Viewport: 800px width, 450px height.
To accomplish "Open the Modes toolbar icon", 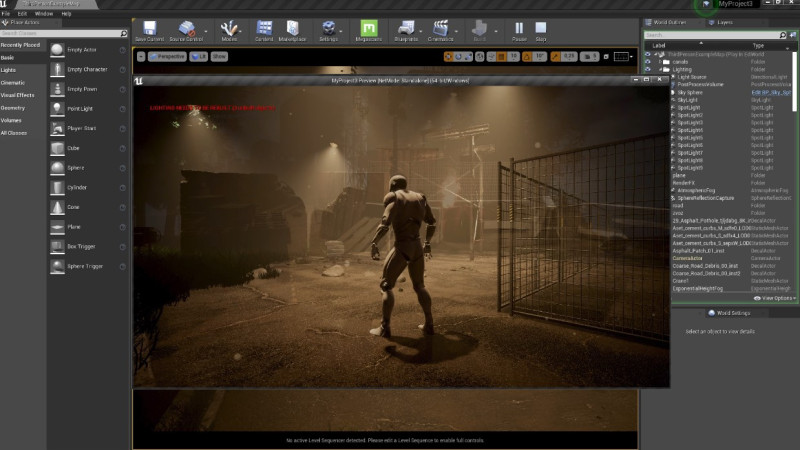I will click(229, 28).
